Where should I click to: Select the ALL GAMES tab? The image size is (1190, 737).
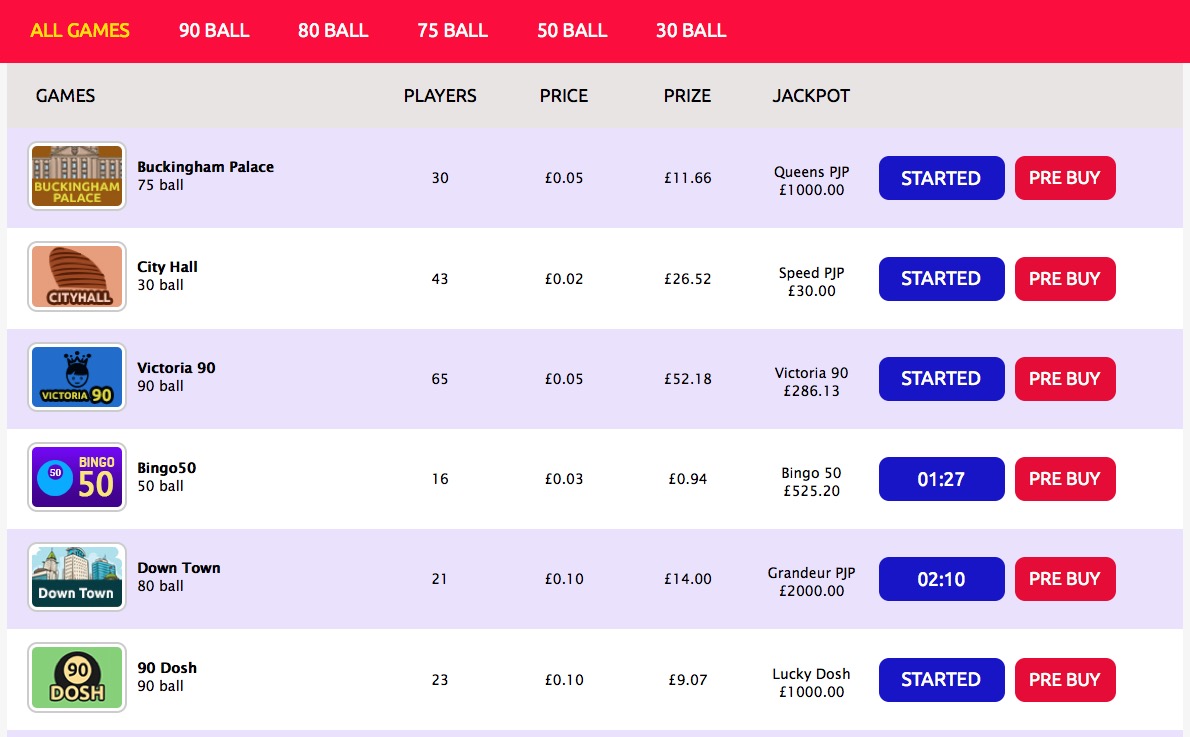tap(80, 31)
